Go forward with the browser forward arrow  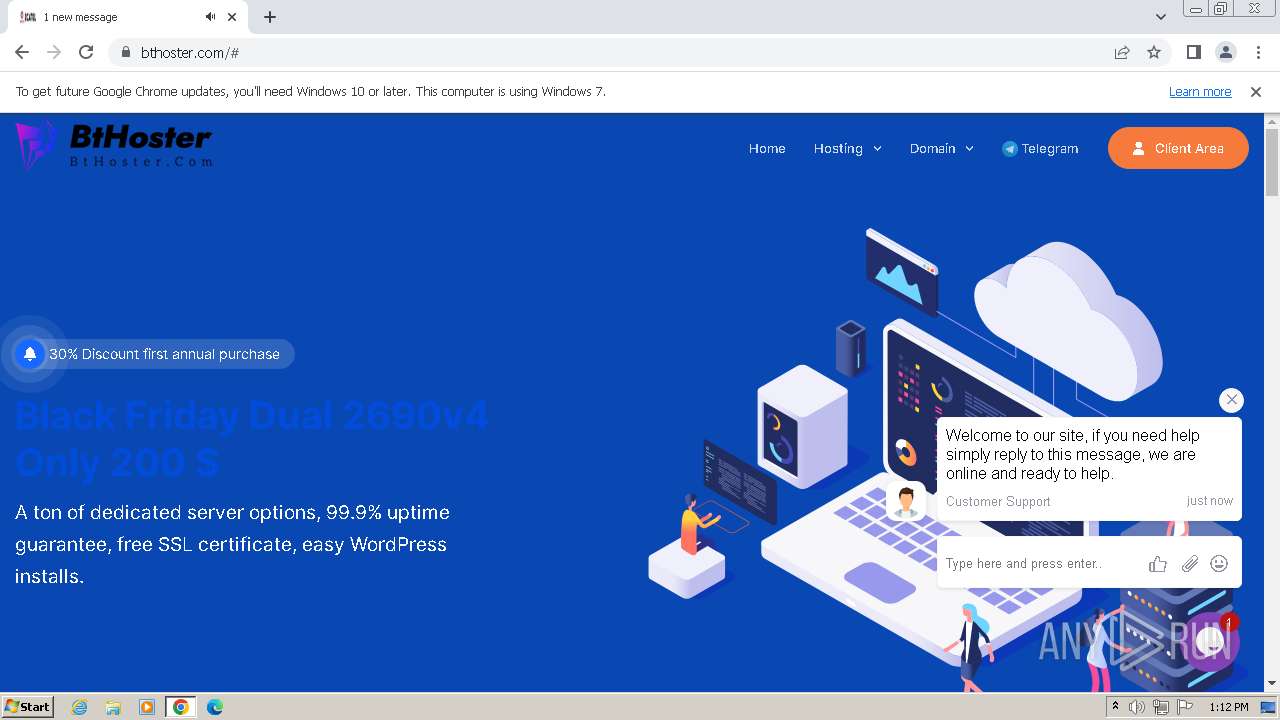(54, 52)
